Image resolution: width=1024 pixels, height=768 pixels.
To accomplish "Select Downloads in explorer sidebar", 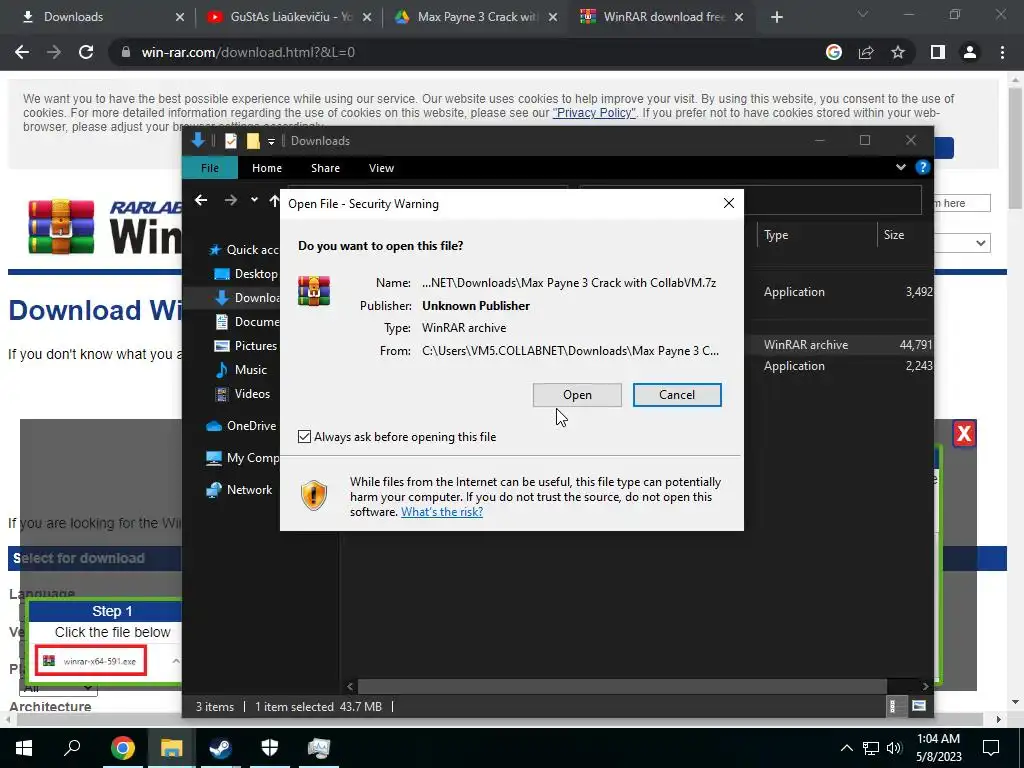I will (x=248, y=298).
